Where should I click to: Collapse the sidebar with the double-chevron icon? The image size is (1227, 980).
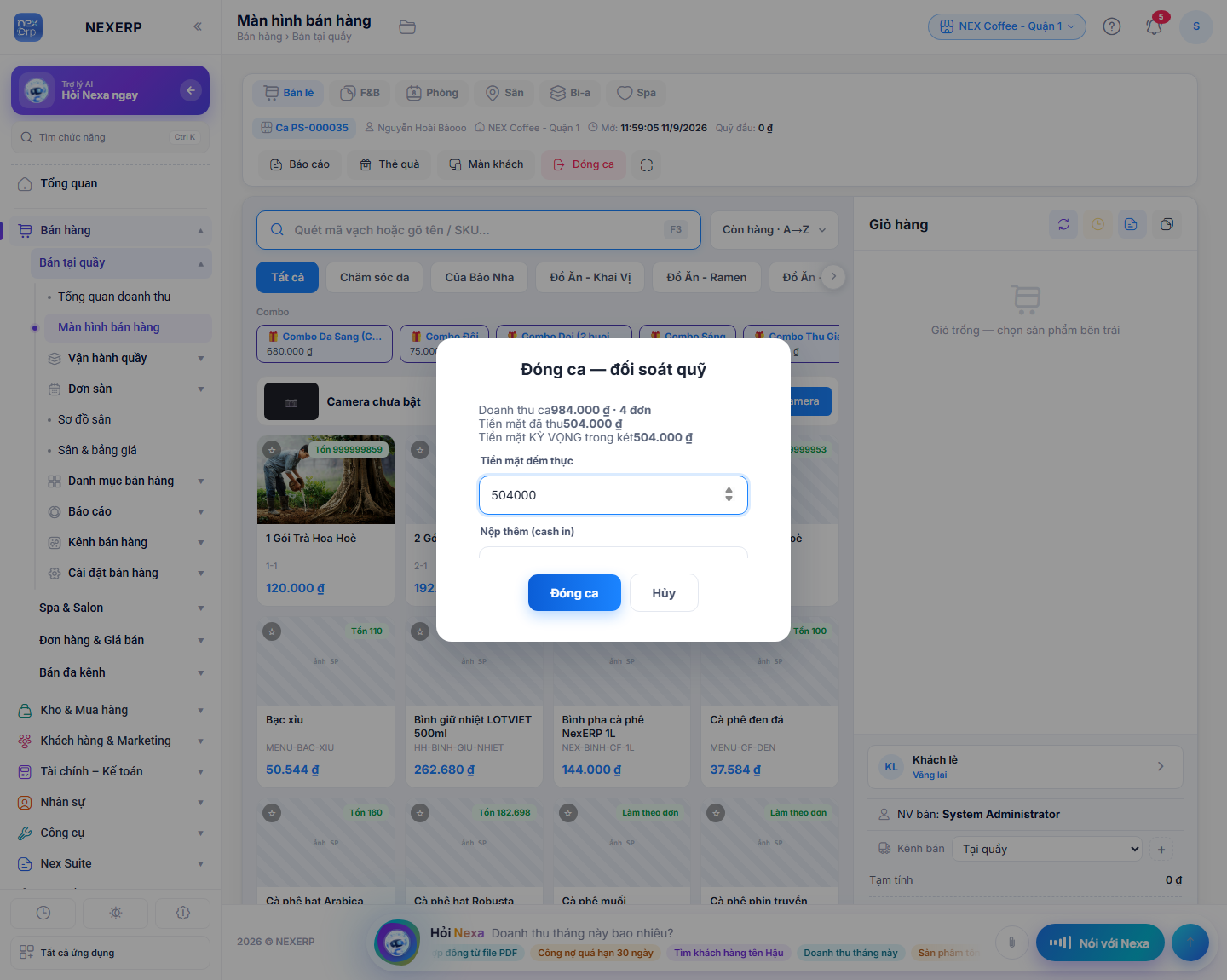tap(198, 26)
